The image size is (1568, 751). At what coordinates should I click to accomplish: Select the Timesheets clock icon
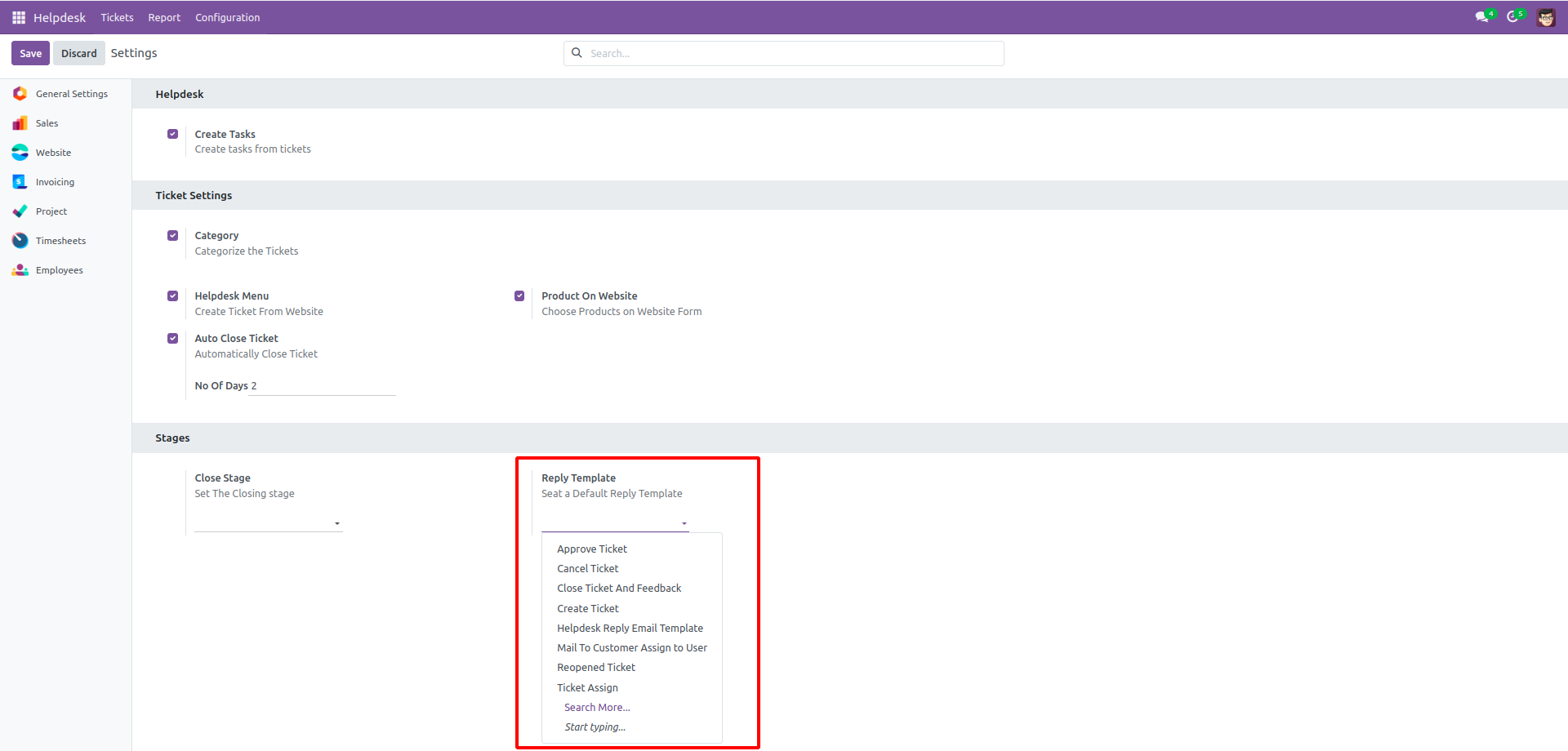(x=20, y=241)
